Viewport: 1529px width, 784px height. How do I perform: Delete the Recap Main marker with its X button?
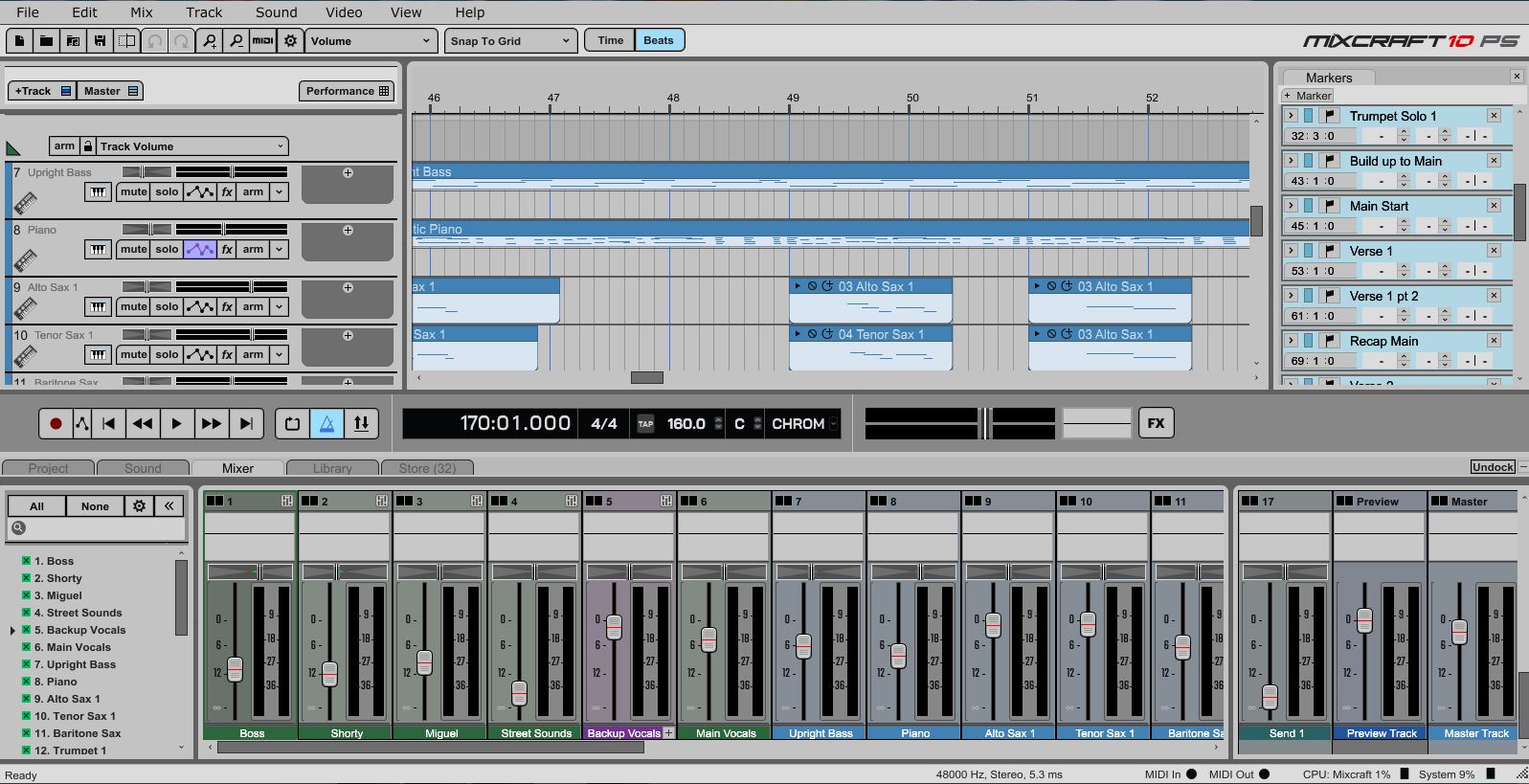click(x=1494, y=340)
